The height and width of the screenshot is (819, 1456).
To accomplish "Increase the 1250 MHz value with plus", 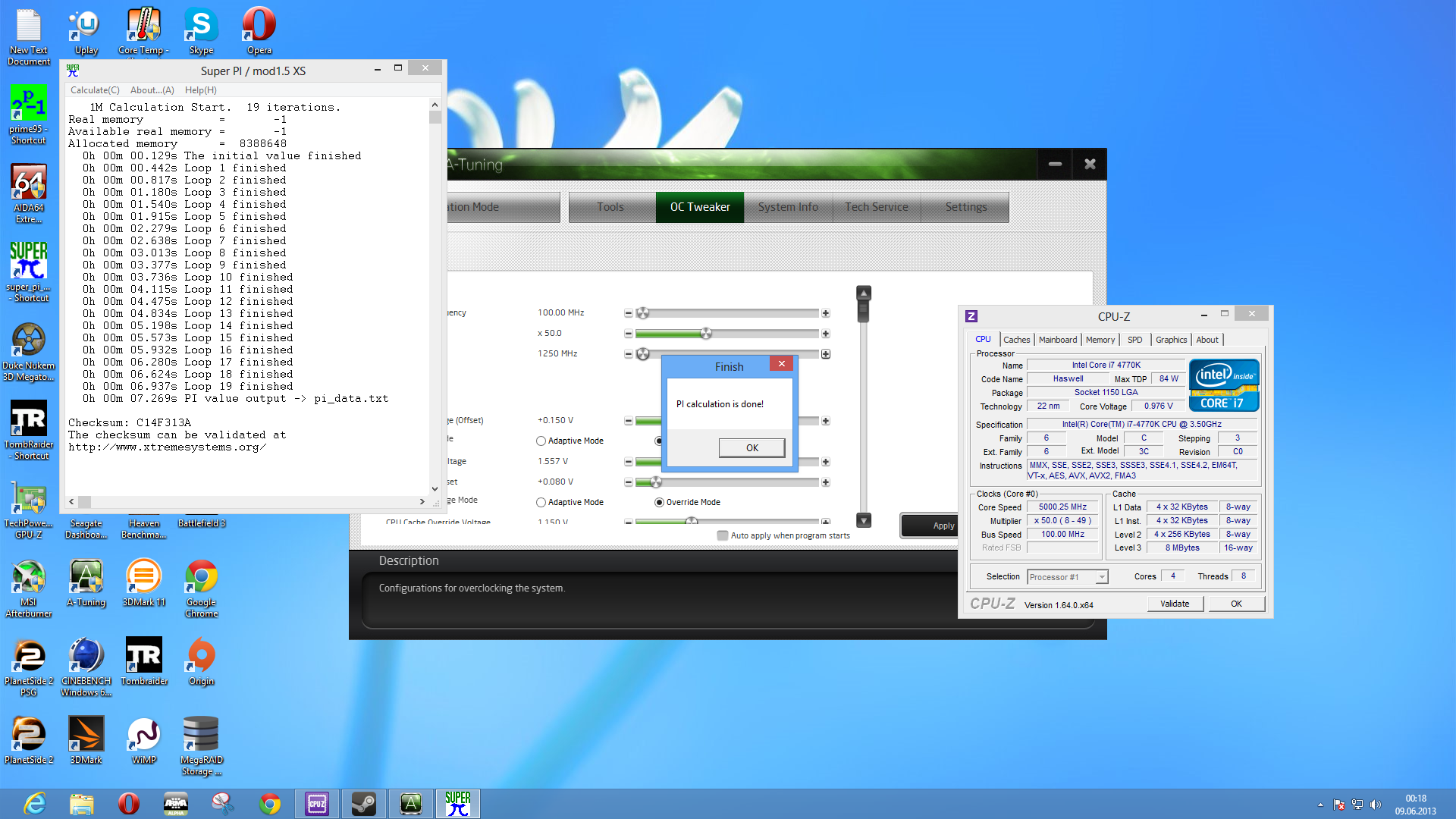I will (826, 354).
